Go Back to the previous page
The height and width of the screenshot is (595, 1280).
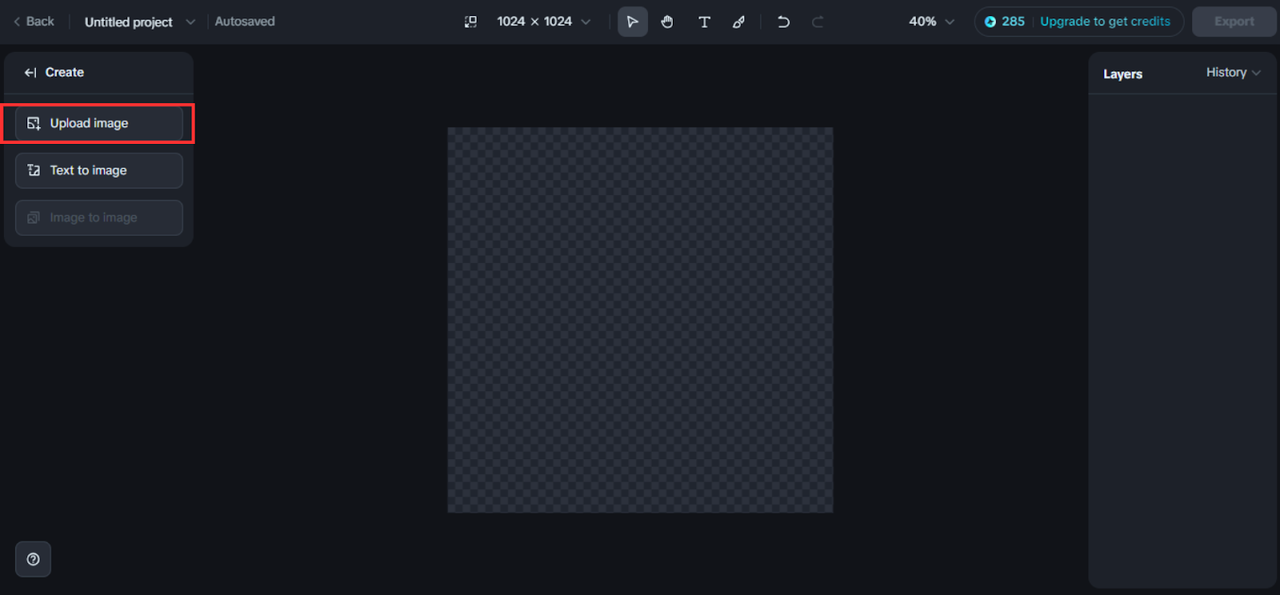pyautogui.click(x=33, y=21)
